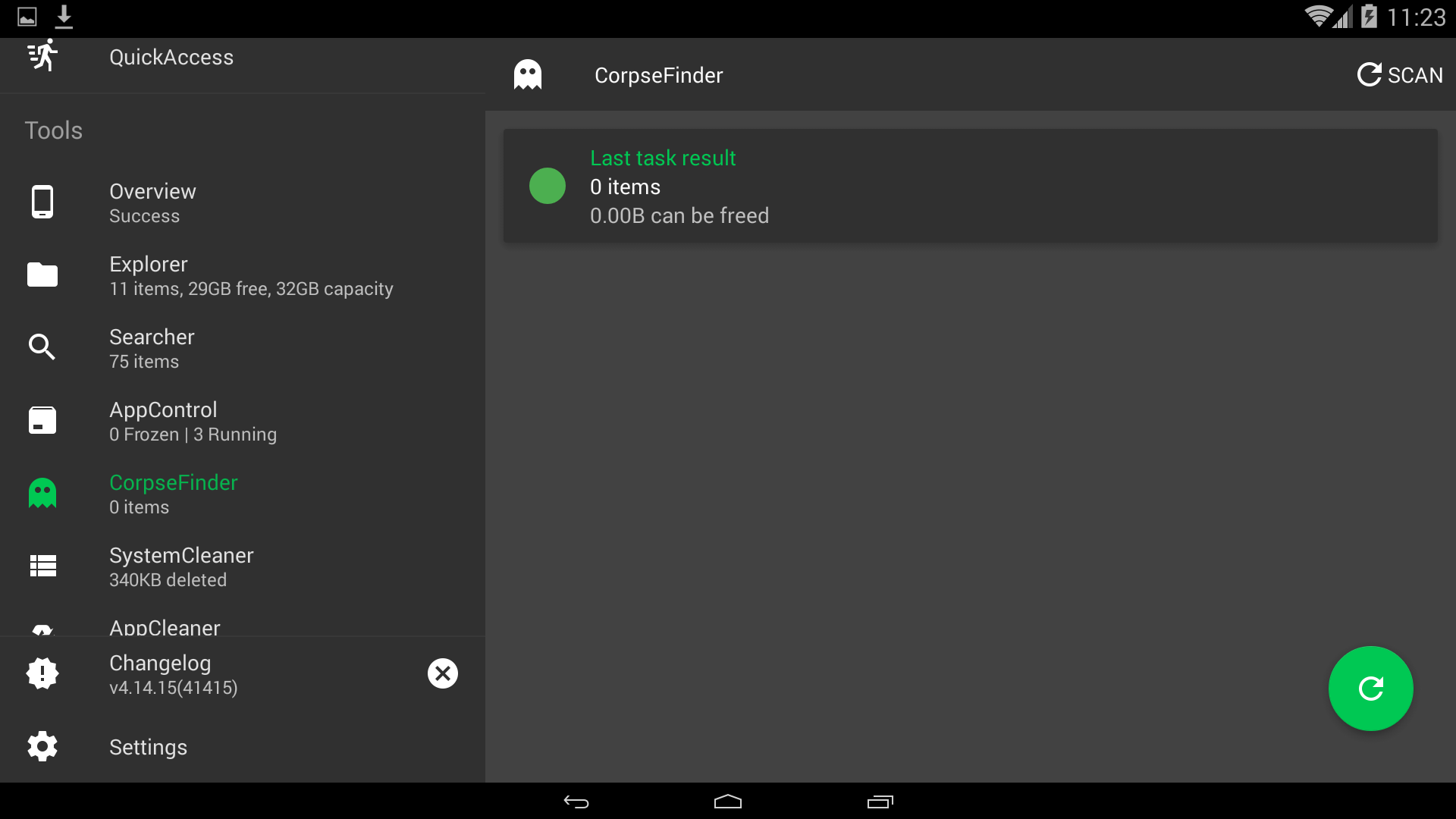
Task: Dismiss the Changelog entry with the X
Action: pyautogui.click(x=443, y=673)
